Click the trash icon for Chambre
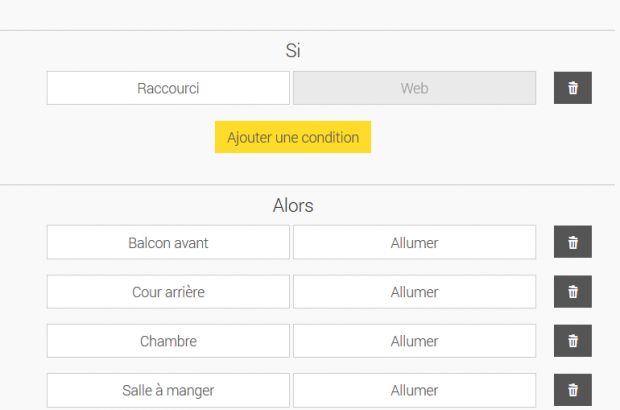The image size is (620, 410). tap(573, 341)
